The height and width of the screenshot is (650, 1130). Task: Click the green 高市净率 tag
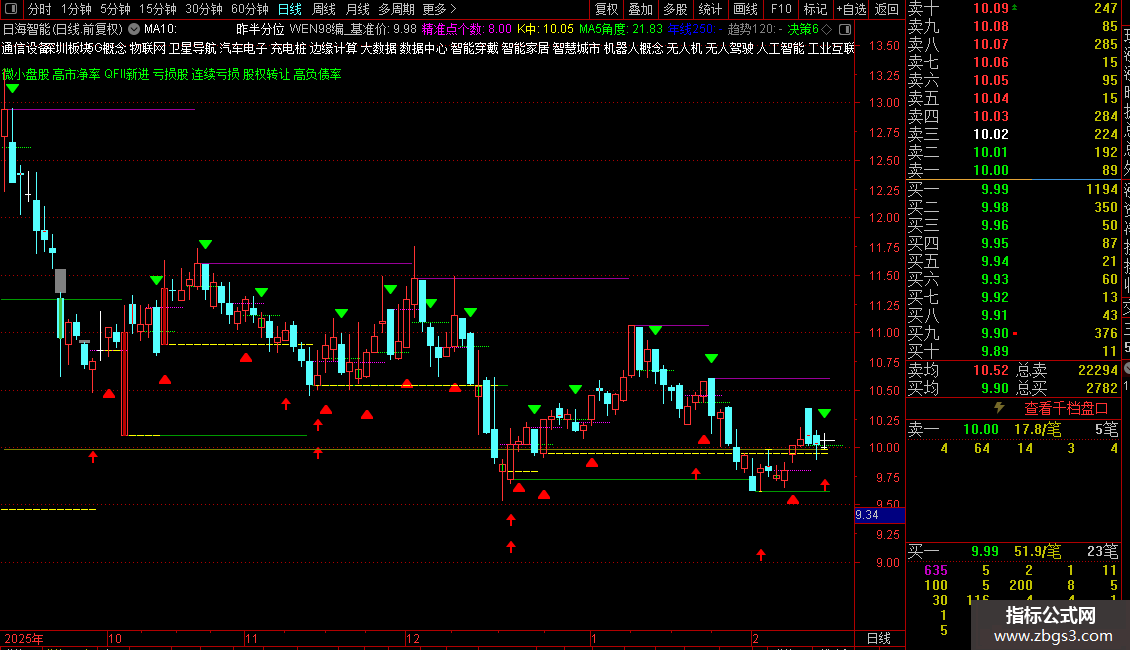click(x=76, y=74)
